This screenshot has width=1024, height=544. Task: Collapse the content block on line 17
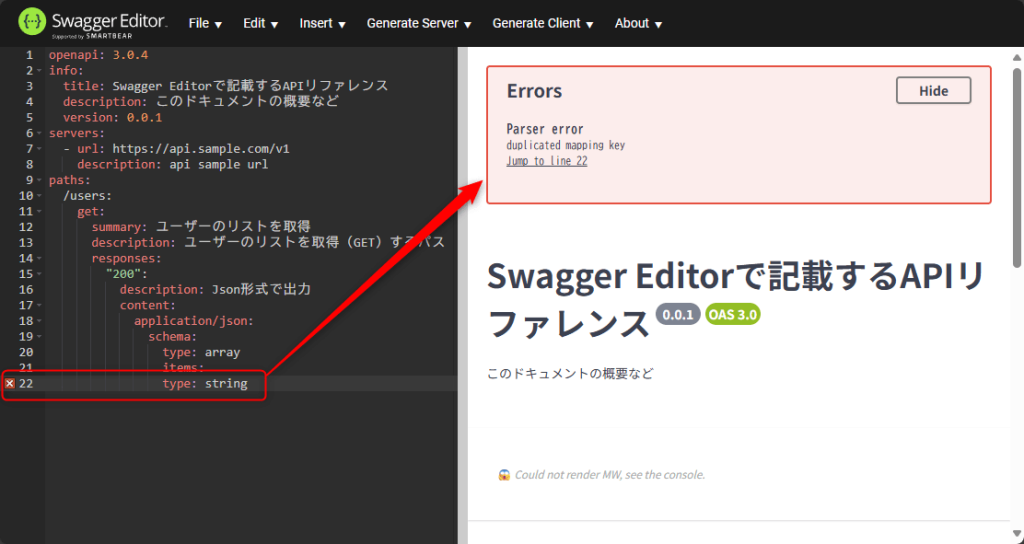[39, 305]
